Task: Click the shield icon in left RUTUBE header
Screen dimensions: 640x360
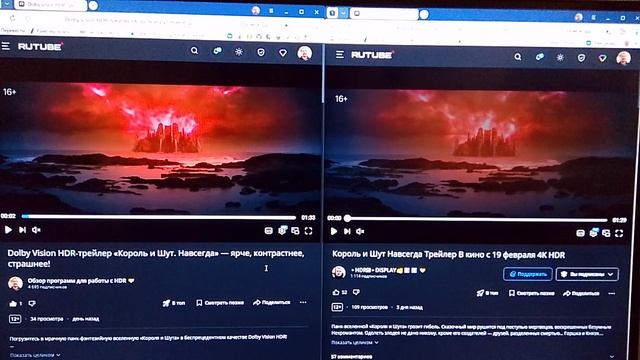Action: [261, 52]
